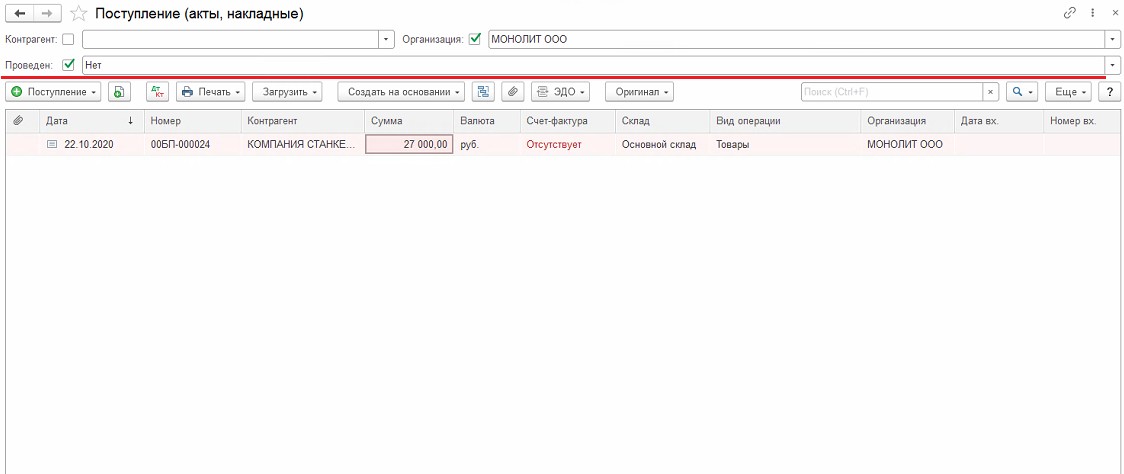The height and width of the screenshot is (474, 1124).
Task: Select the руб. currency cell
Action: coord(487,144)
